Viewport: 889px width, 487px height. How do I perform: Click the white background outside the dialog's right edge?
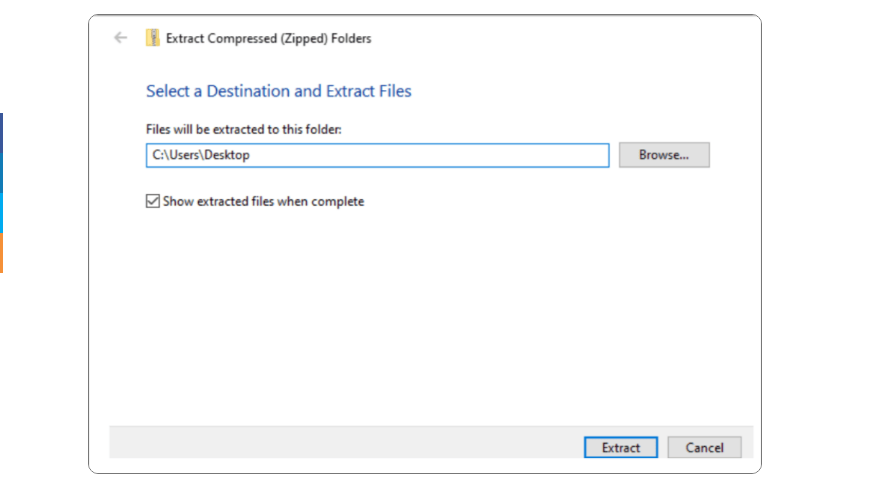(x=825, y=244)
